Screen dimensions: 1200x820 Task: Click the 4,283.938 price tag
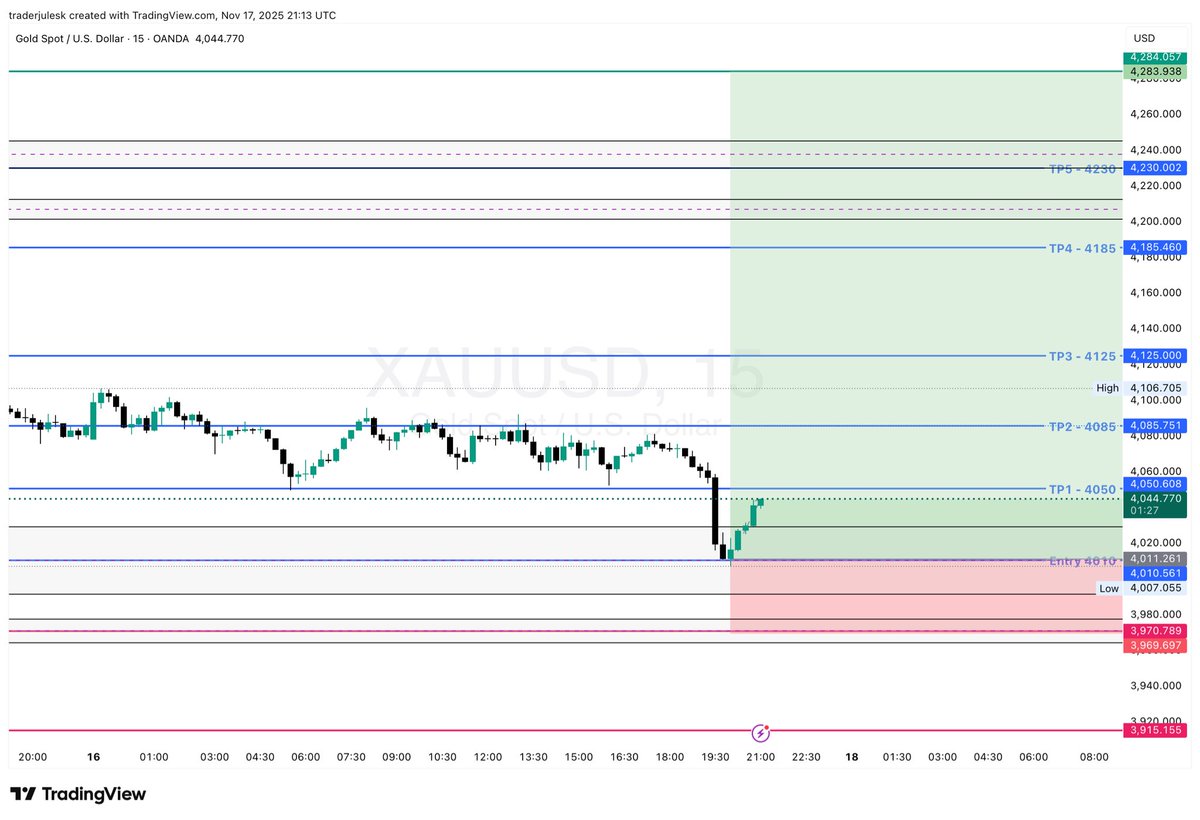point(1155,72)
